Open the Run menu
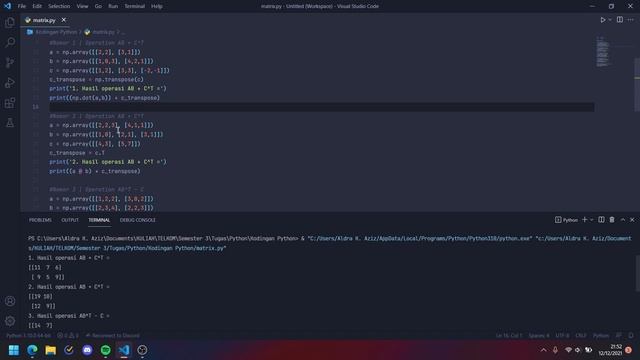Image resolution: width=640 pixels, height=360 pixels. (x=113, y=6)
